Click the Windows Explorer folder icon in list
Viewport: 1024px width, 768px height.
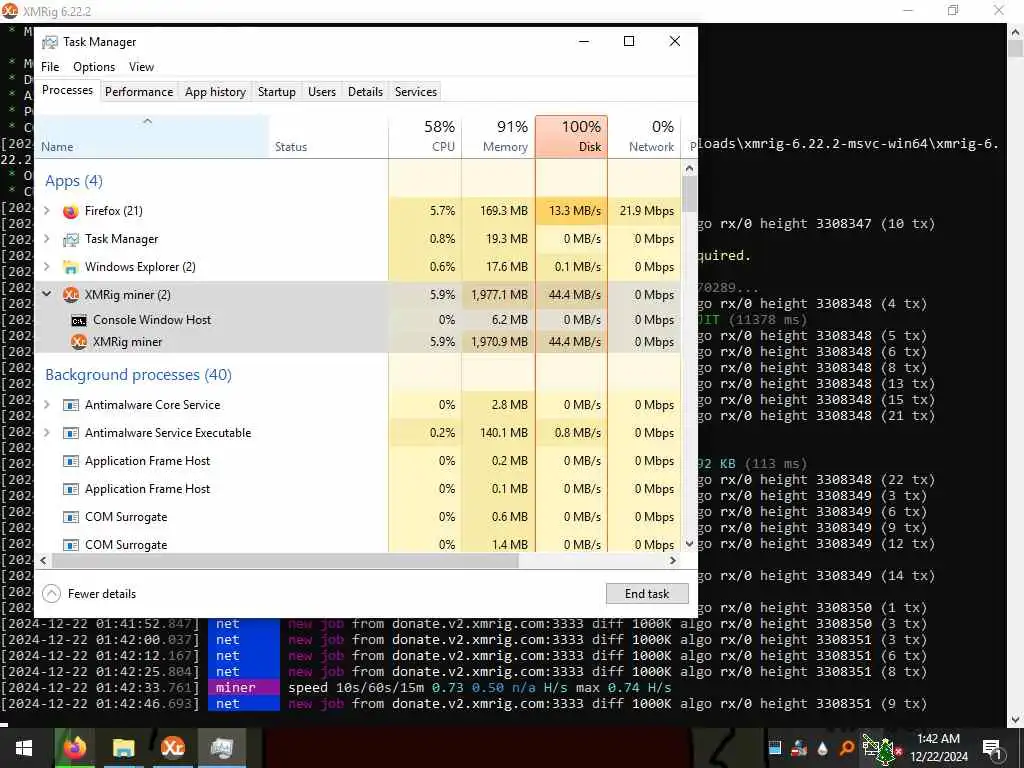coord(71,267)
